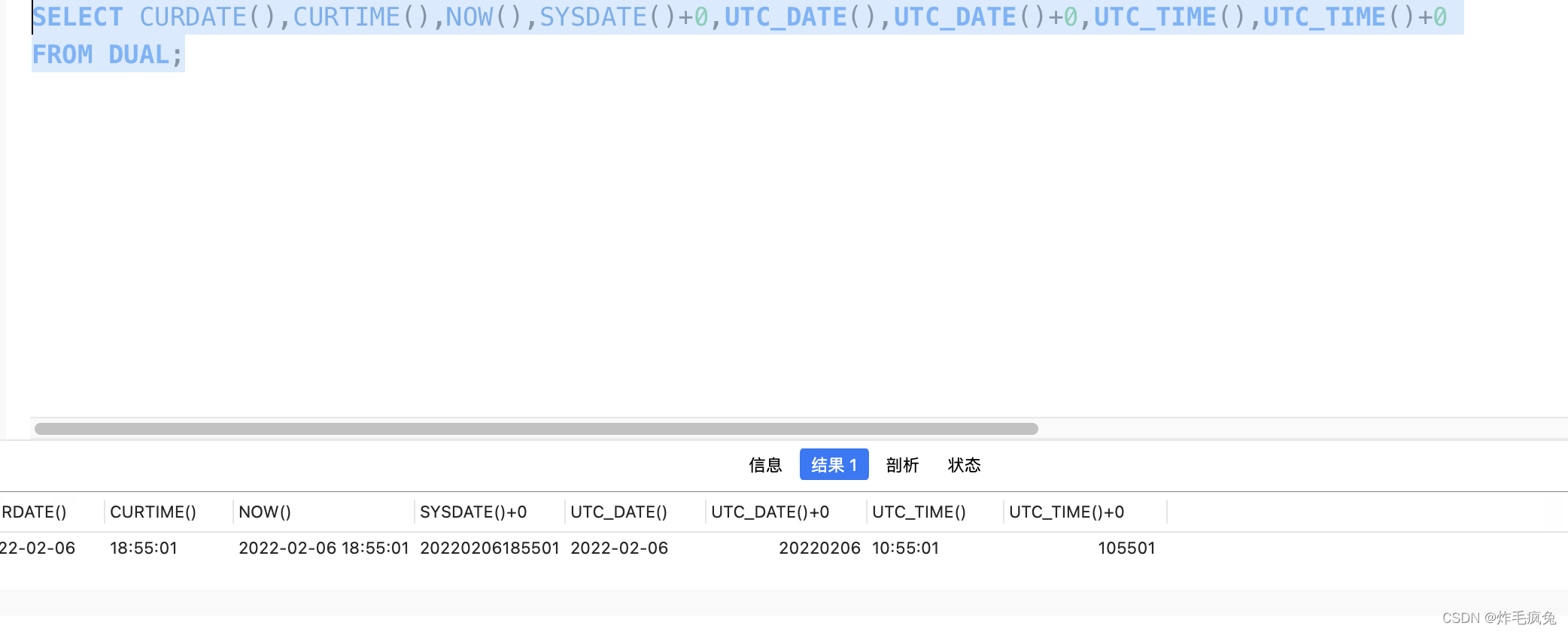
Task: Switch to the 结果 1 tab
Action: click(x=834, y=465)
